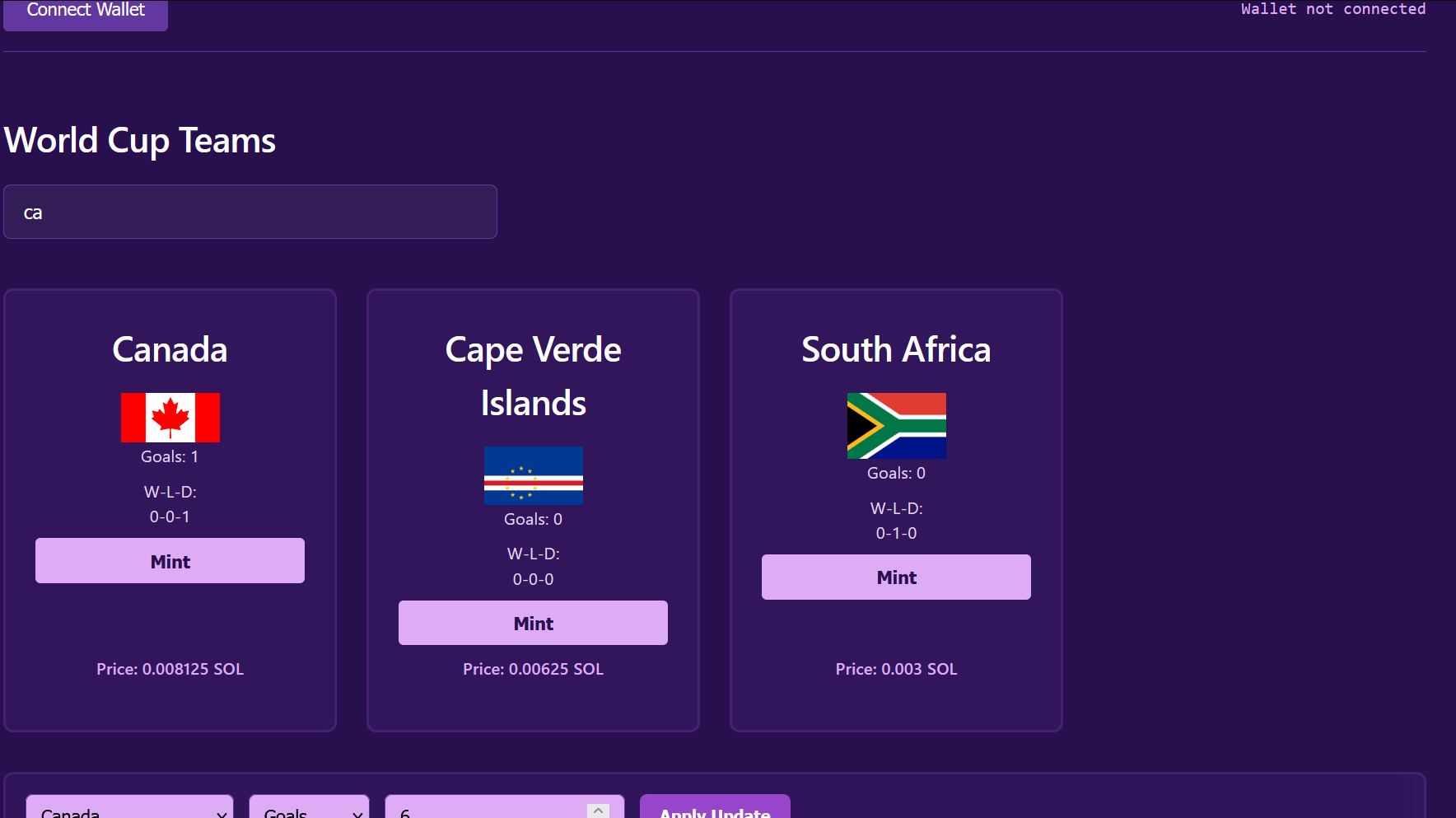Click the Cape Verde Islands flag

(534, 475)
